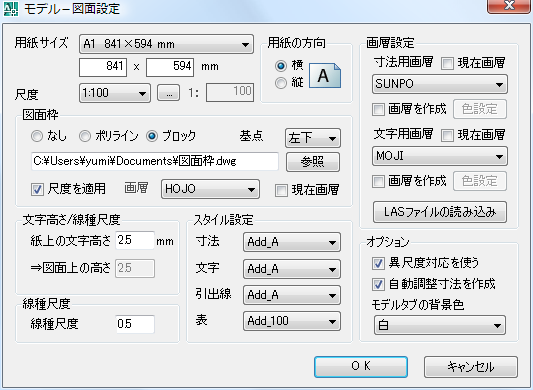Click the 紙上の文字高さ input field
The height and width of the screenshot is (390, 533).
[135, 240]
